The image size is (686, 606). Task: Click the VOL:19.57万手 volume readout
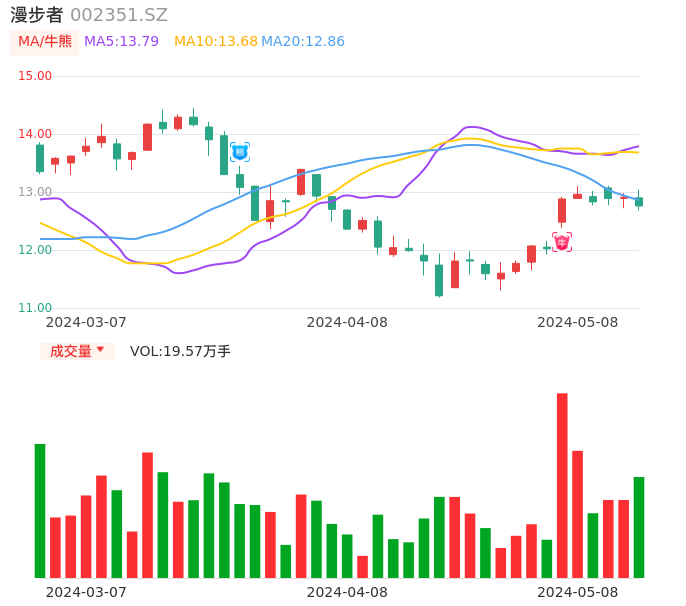[180, 351]
